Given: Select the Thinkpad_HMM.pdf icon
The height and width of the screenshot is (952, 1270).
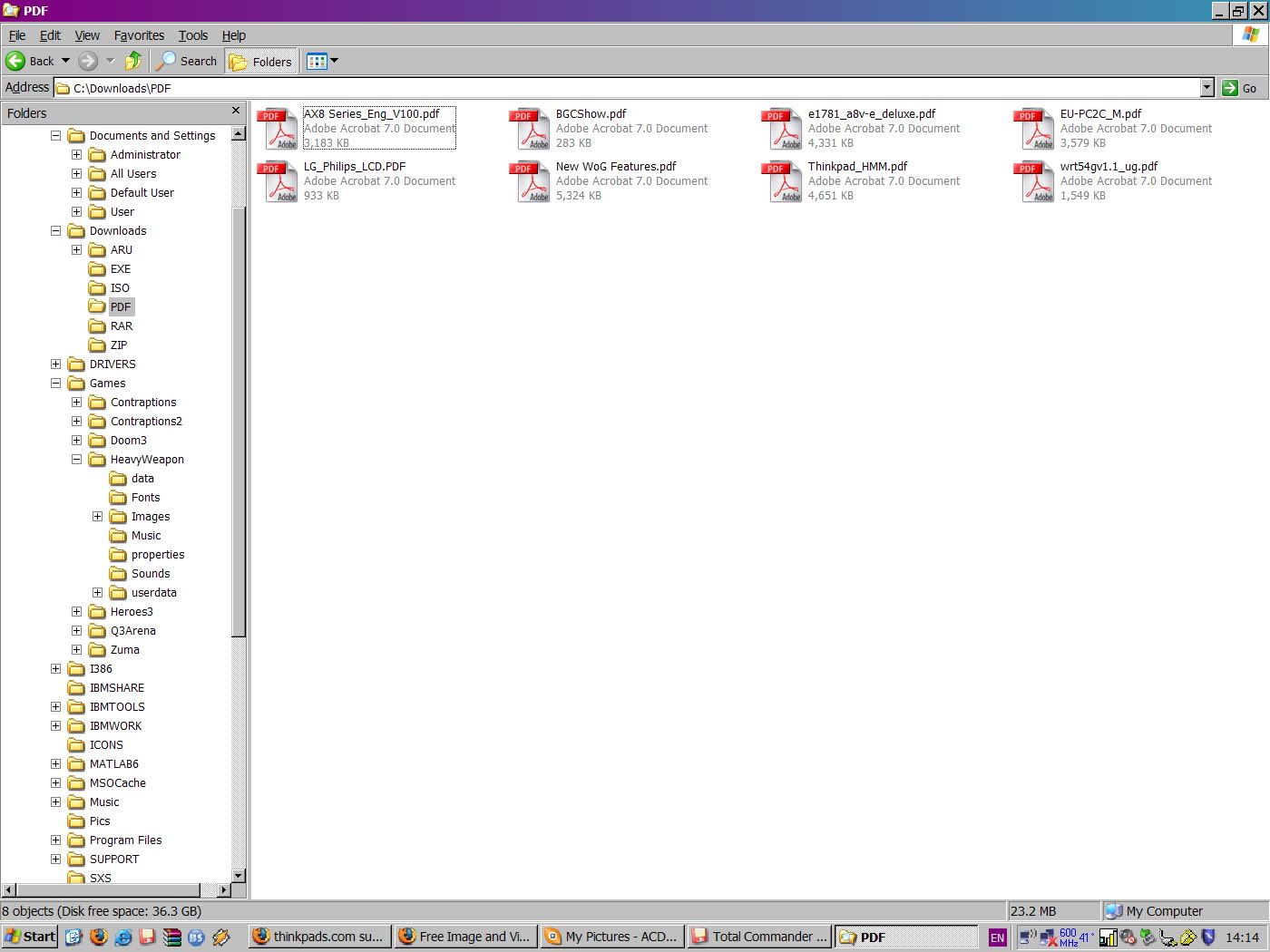Looking at the screenshot, I should 782,181.
